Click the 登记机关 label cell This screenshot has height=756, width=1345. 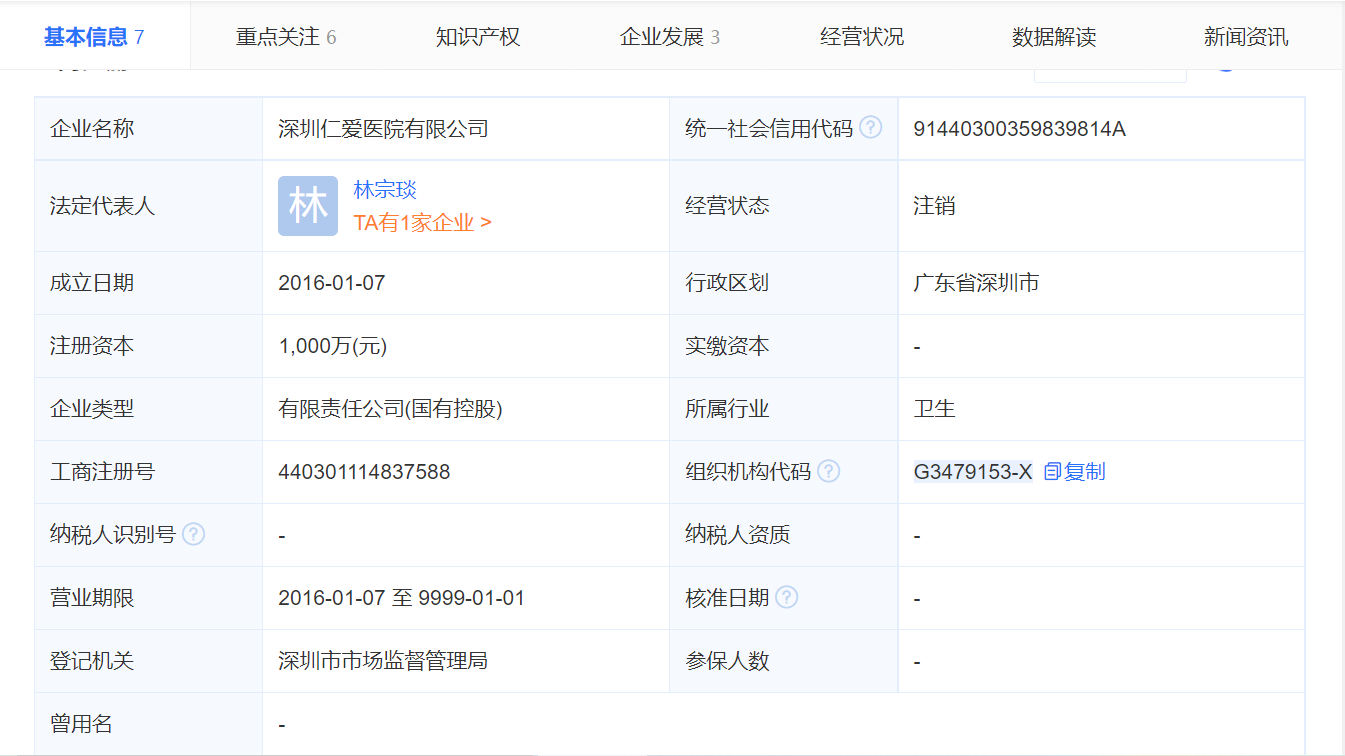[x=149, y=660]
